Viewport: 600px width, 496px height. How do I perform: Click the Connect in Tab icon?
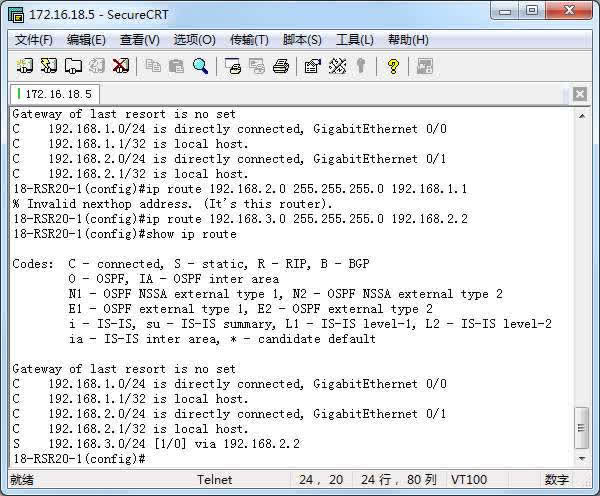pyautogui.click(x=73, y=66)
